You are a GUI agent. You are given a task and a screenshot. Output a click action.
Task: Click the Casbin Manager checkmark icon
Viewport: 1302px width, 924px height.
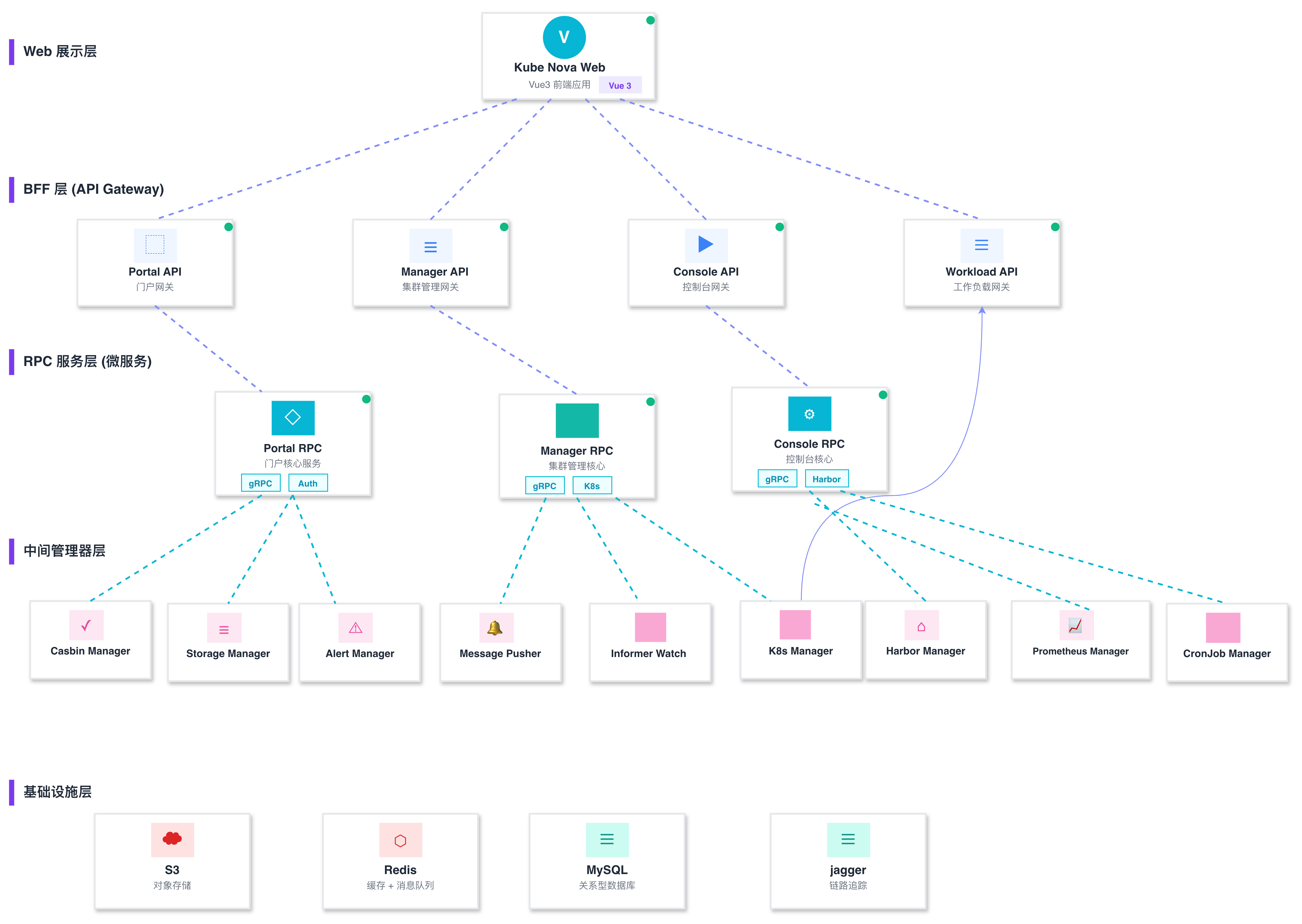point(86,625)
